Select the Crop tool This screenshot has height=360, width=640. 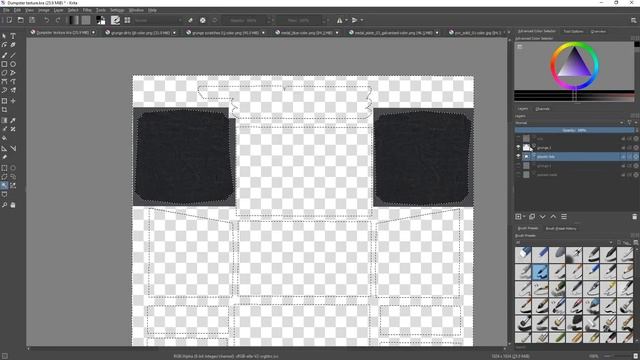pos(4,110)
